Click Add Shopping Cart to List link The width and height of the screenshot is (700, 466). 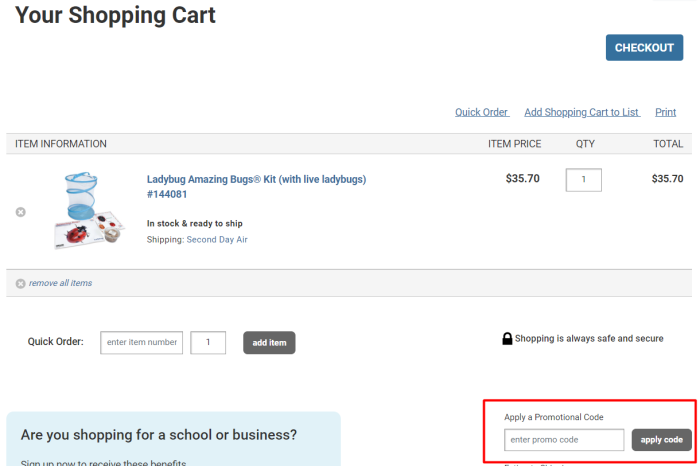click(582, 112)
